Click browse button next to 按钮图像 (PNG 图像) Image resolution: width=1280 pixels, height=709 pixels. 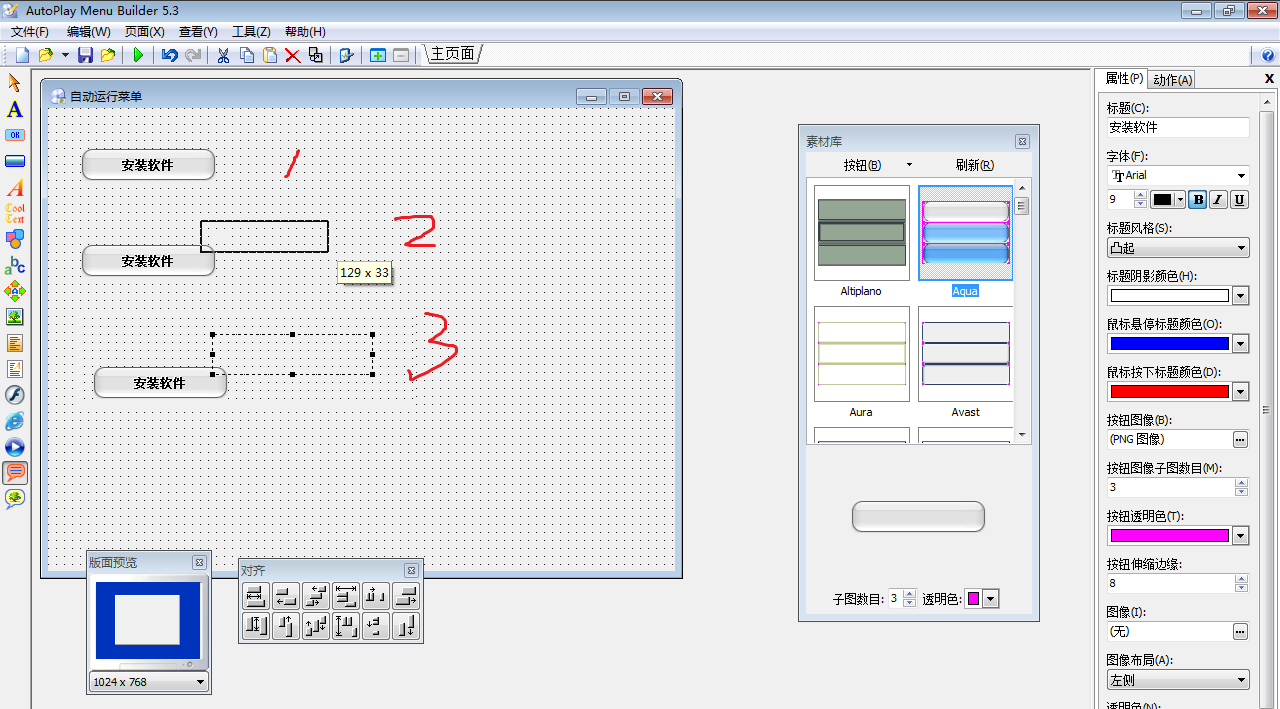(1240, 440)
